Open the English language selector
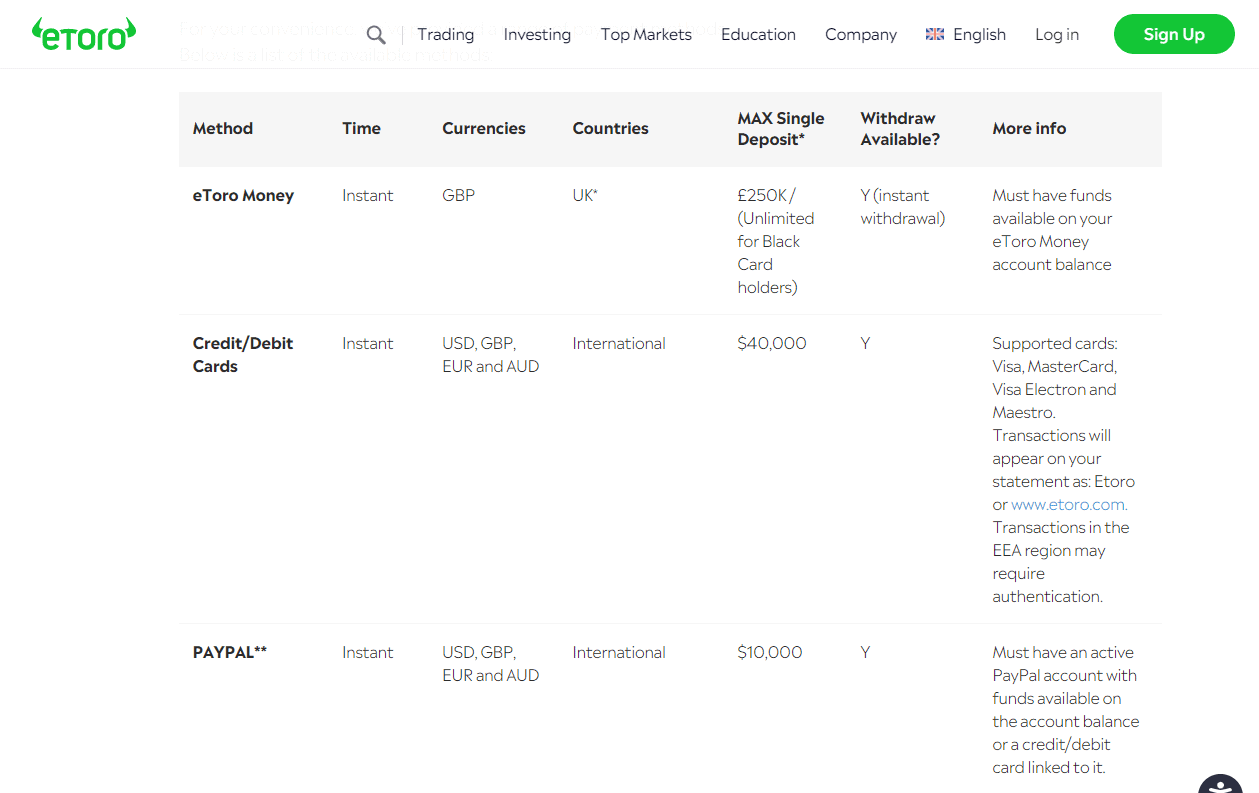This screenshot has height=793, width=1259. pyautogui.click(x=979, y=34)
